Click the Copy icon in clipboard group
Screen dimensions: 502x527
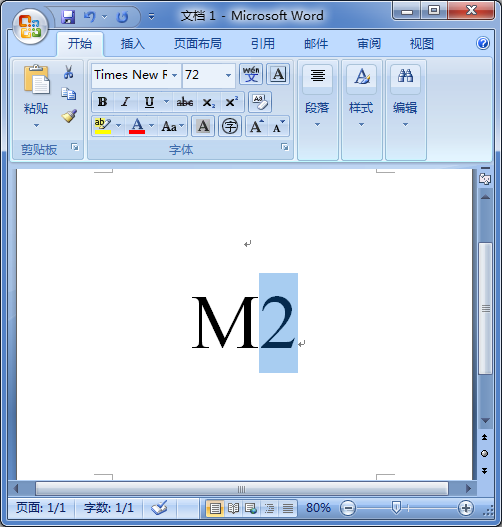coord(69,94)
